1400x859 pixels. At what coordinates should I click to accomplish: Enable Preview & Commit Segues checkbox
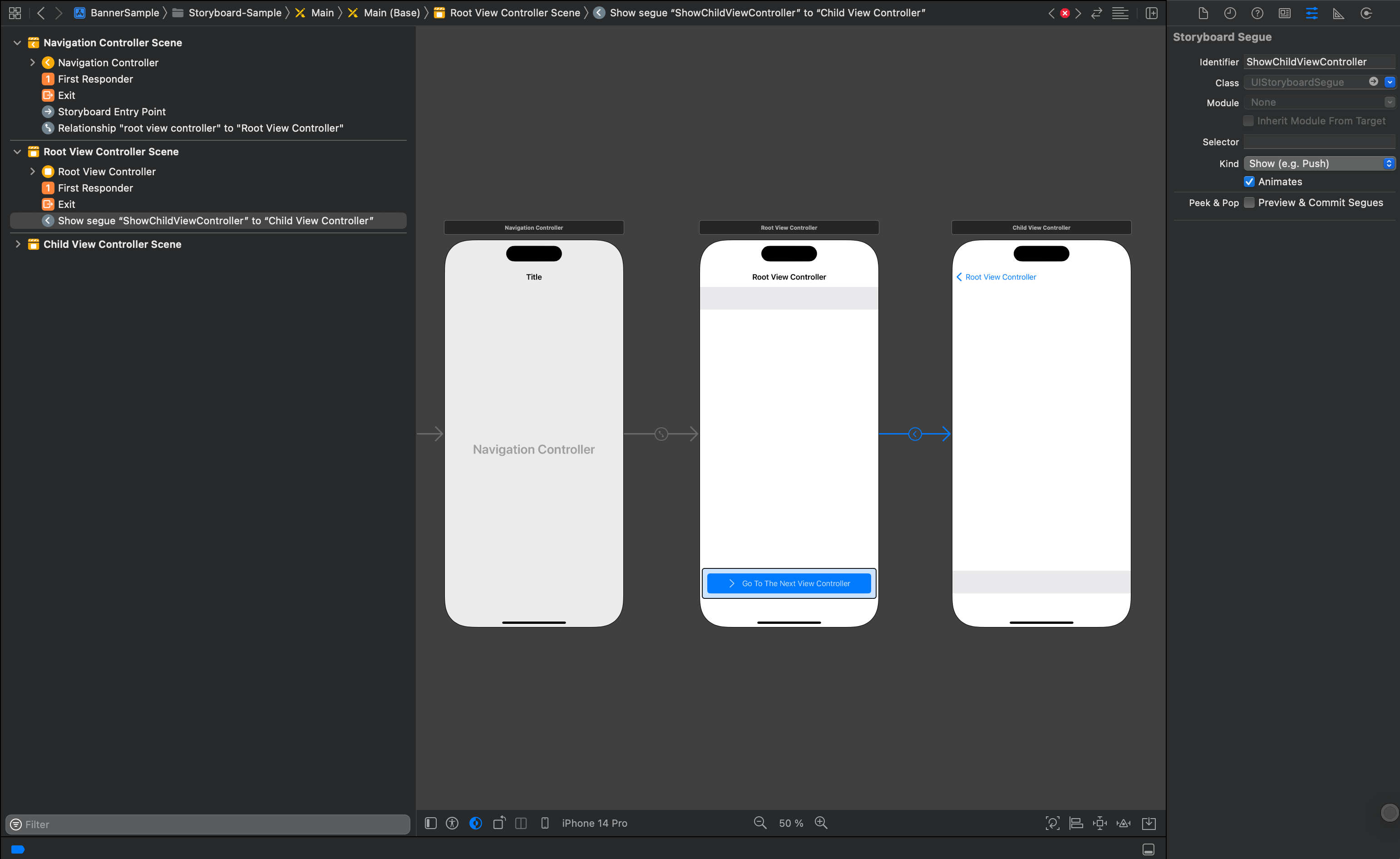[x=1249, y=203]
